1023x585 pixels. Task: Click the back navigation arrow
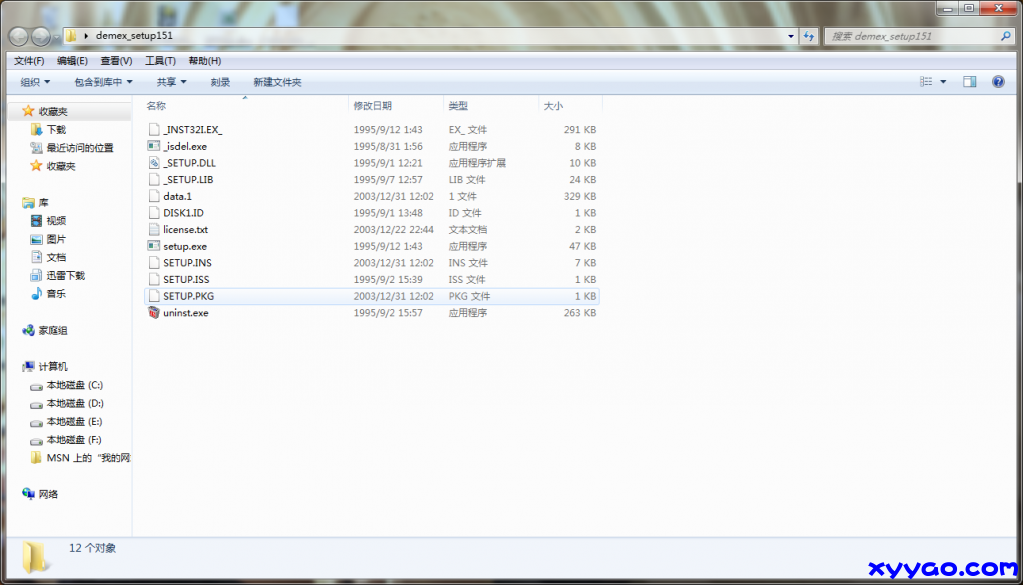coord(18,36)
